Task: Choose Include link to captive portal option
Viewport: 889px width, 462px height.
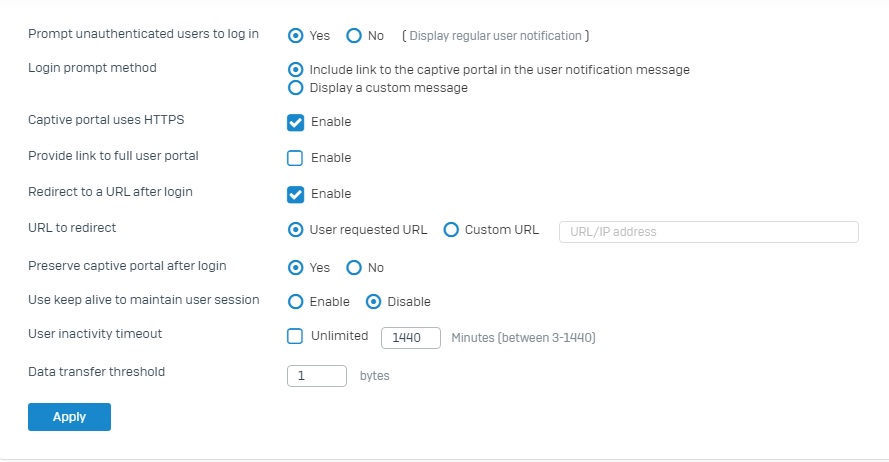Action: click(295, 70)
